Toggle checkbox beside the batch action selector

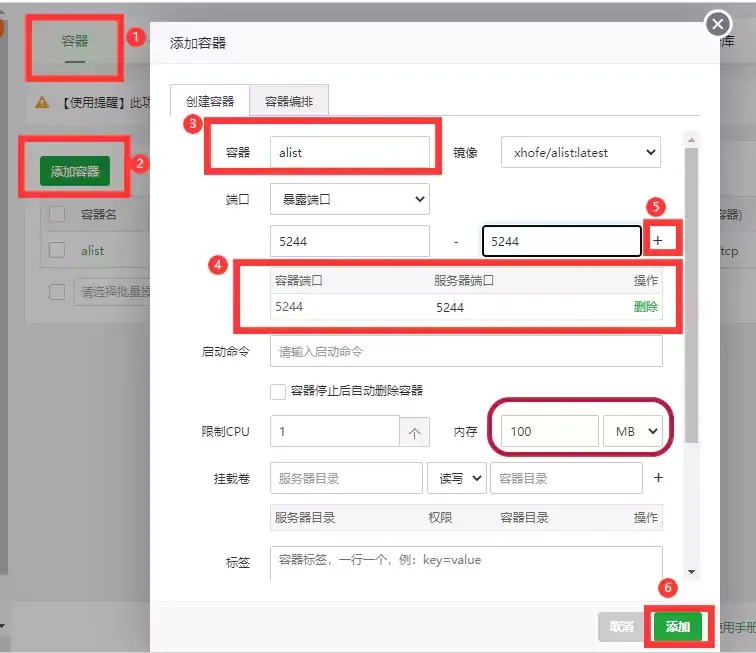click(57, 291)
